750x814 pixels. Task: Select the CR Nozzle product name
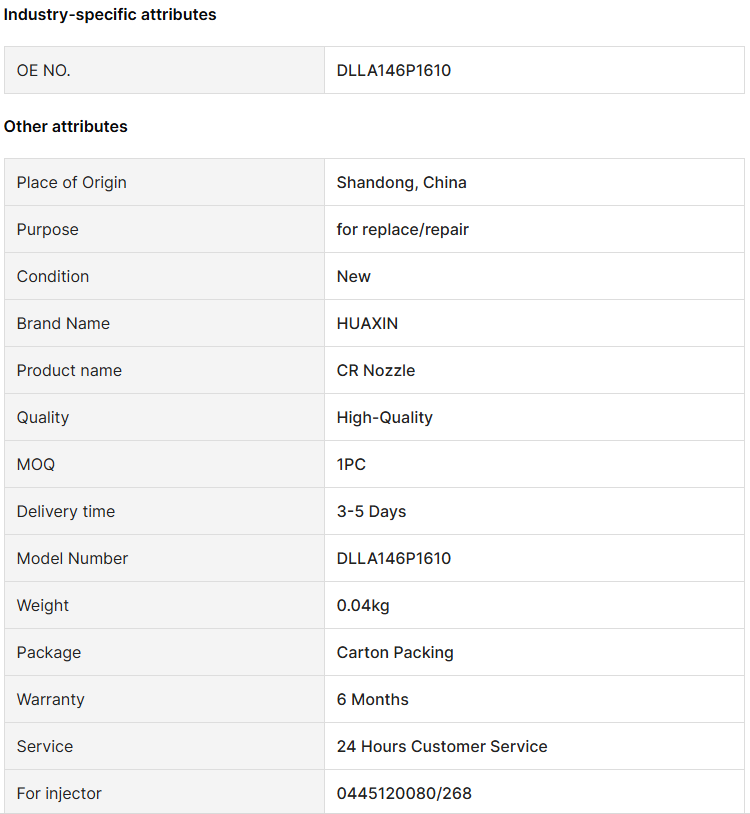[x=375, y=370]
